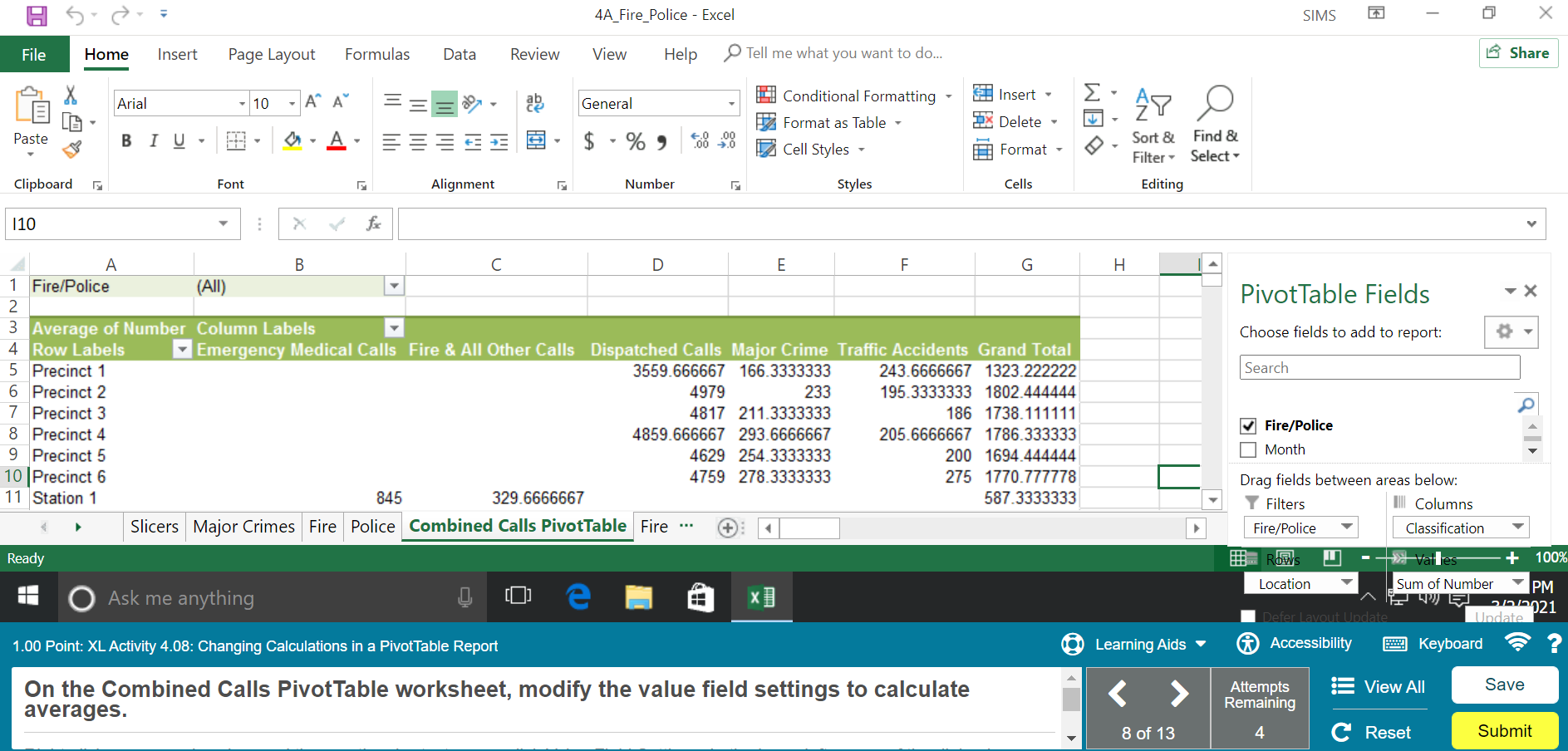This screenshot has width=1568, height=751.
Task: Apply bold formatting
Action: (126, 140)
